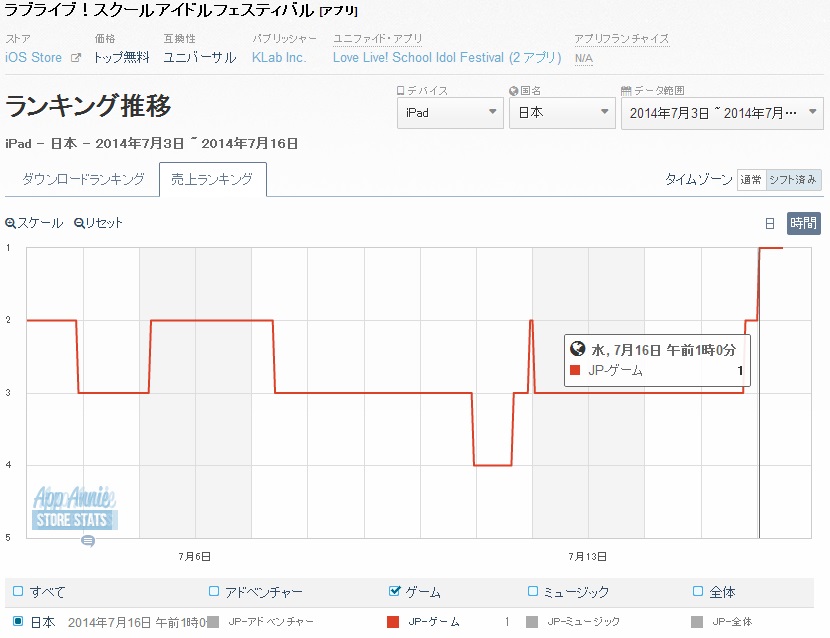Click the ユニバーサル compatibility value
This screenshot has height=638, width=830.
(x=200, y=58)
